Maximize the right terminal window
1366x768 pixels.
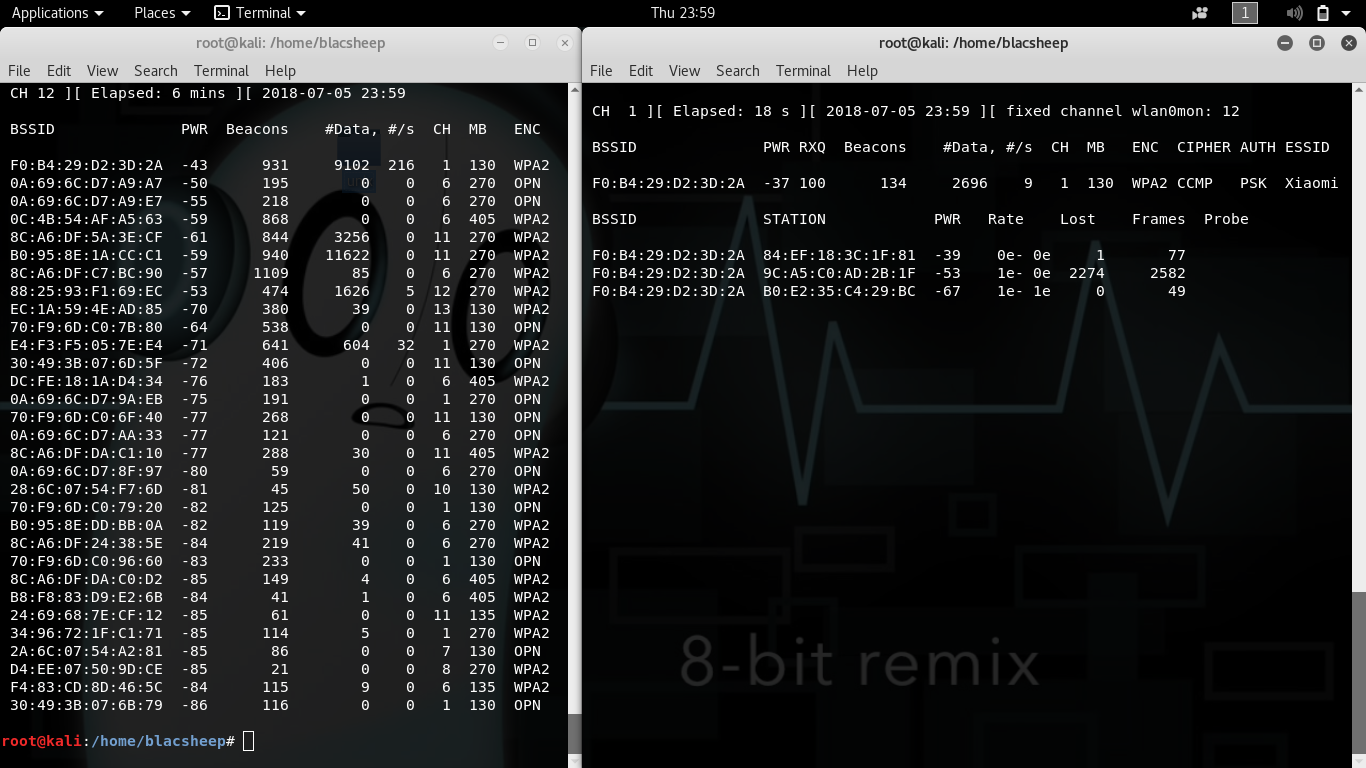coord(1317,43)
